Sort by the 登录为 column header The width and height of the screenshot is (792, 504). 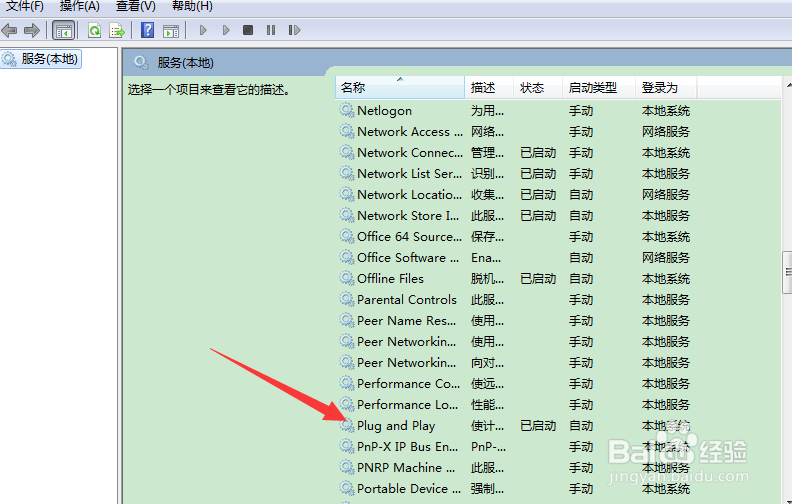[666, 87]
